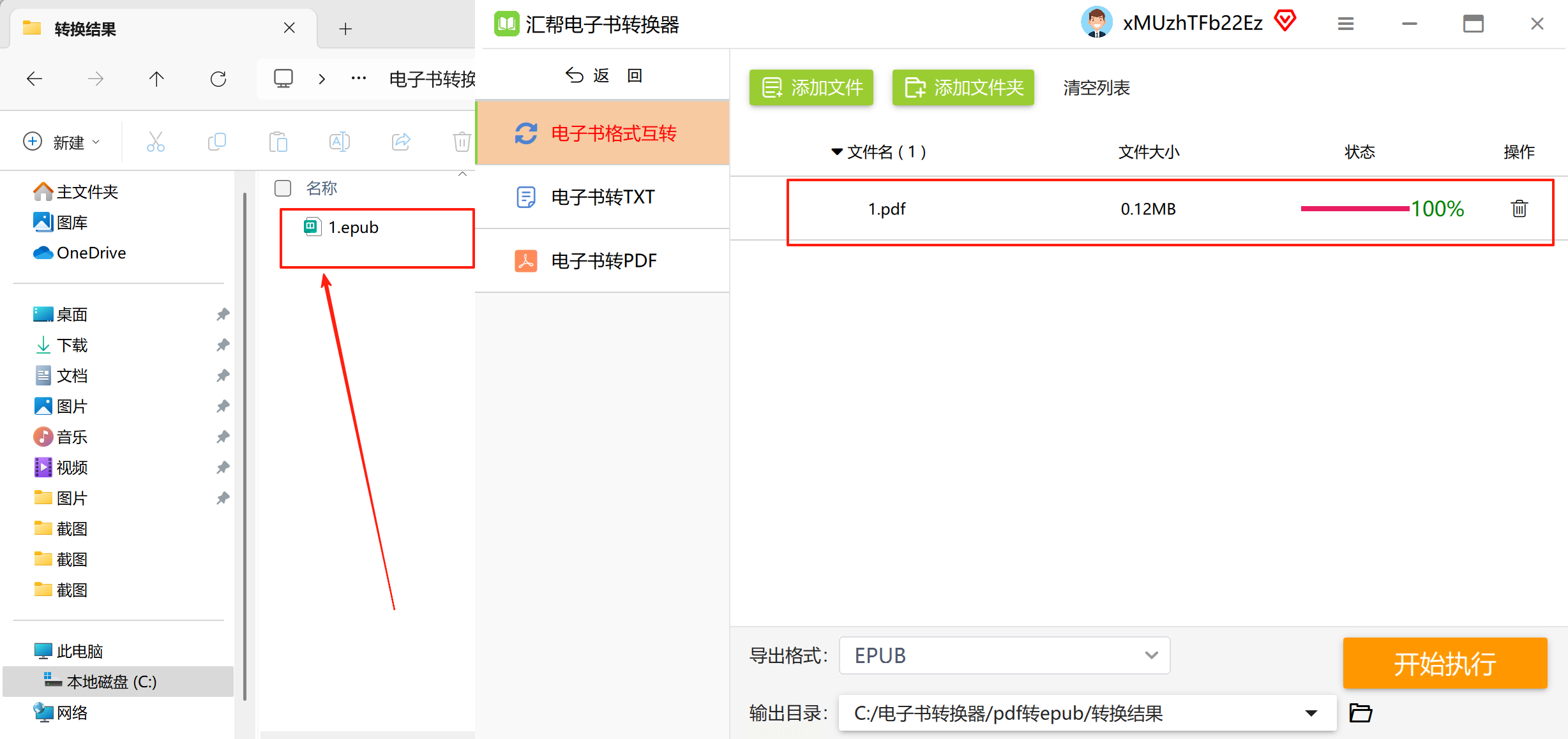
Task: Click the explorer delete trash icon
Action: point(462,142)
